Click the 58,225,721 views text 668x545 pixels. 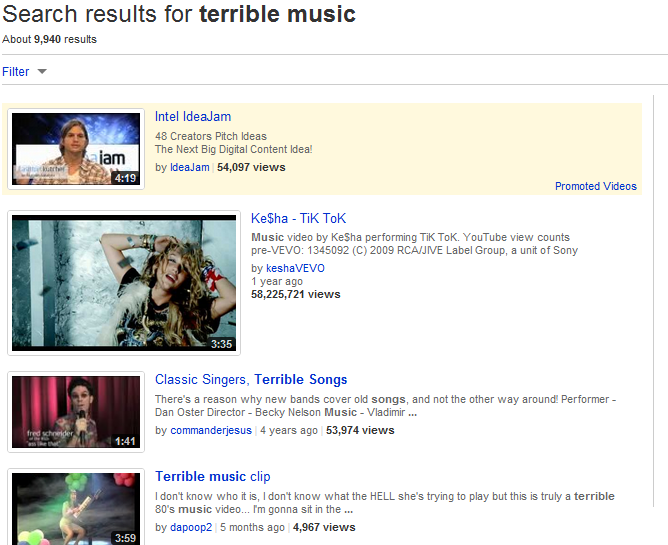(x=296, y=294)
